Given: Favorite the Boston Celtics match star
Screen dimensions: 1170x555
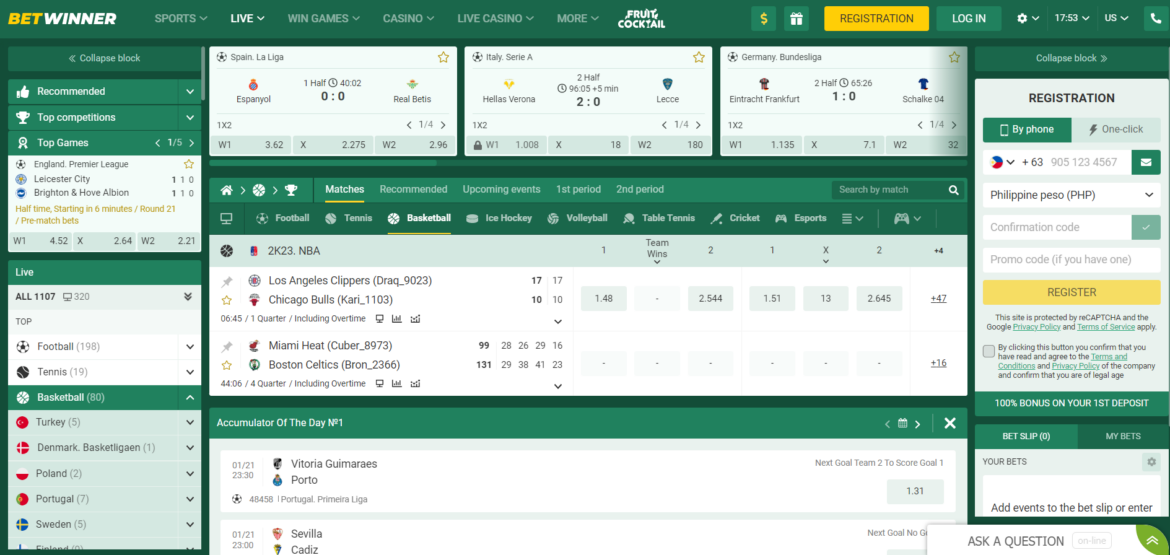Looking at the screenshot, I should (227, 366).
